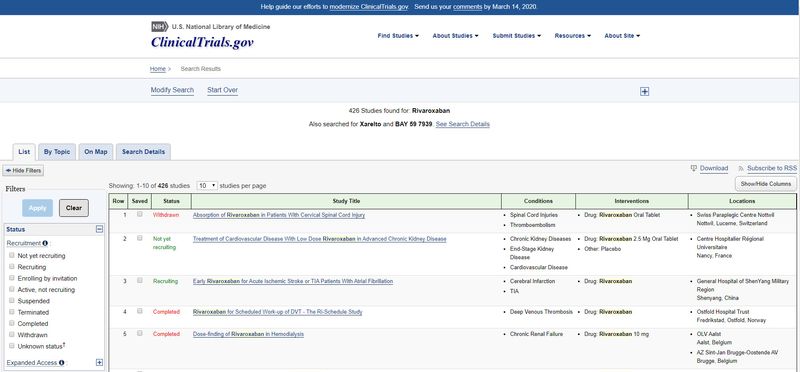This screenshot has height=372, width=800.
Task: Check Enrolling by invitation filter
Action: [x=12, y=278]
